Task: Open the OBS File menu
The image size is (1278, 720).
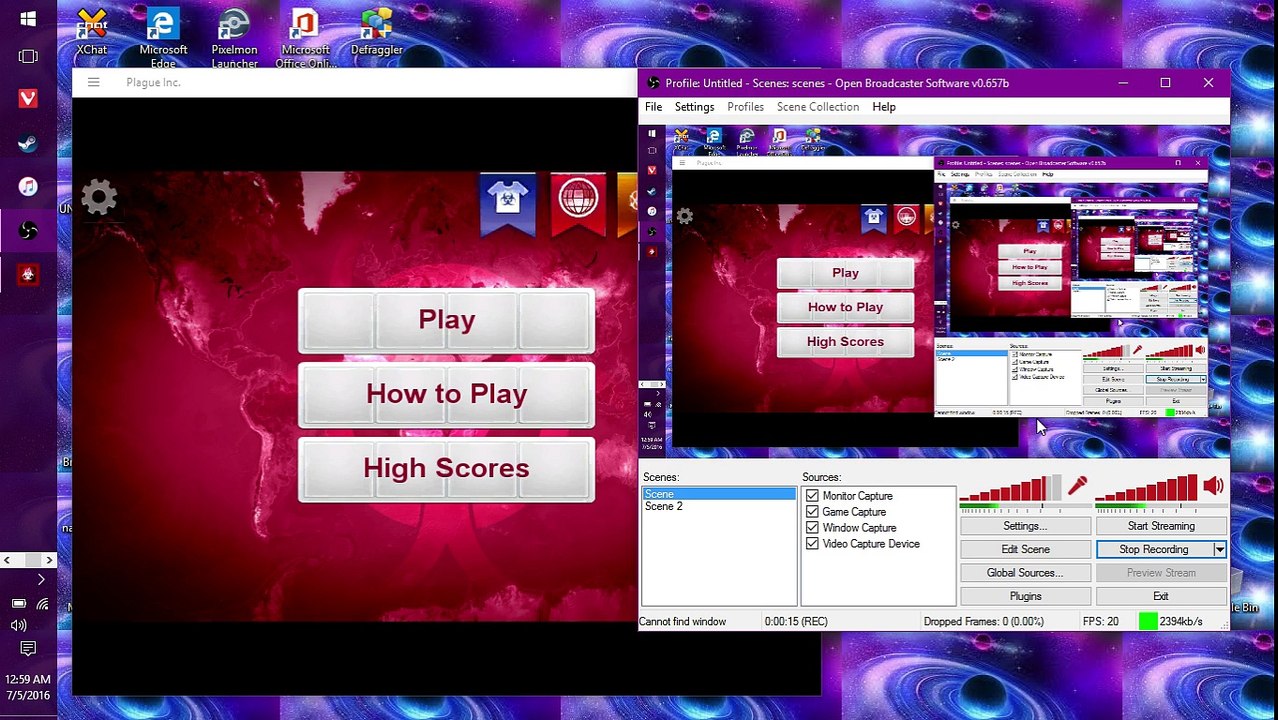Action: click(653, 107)
